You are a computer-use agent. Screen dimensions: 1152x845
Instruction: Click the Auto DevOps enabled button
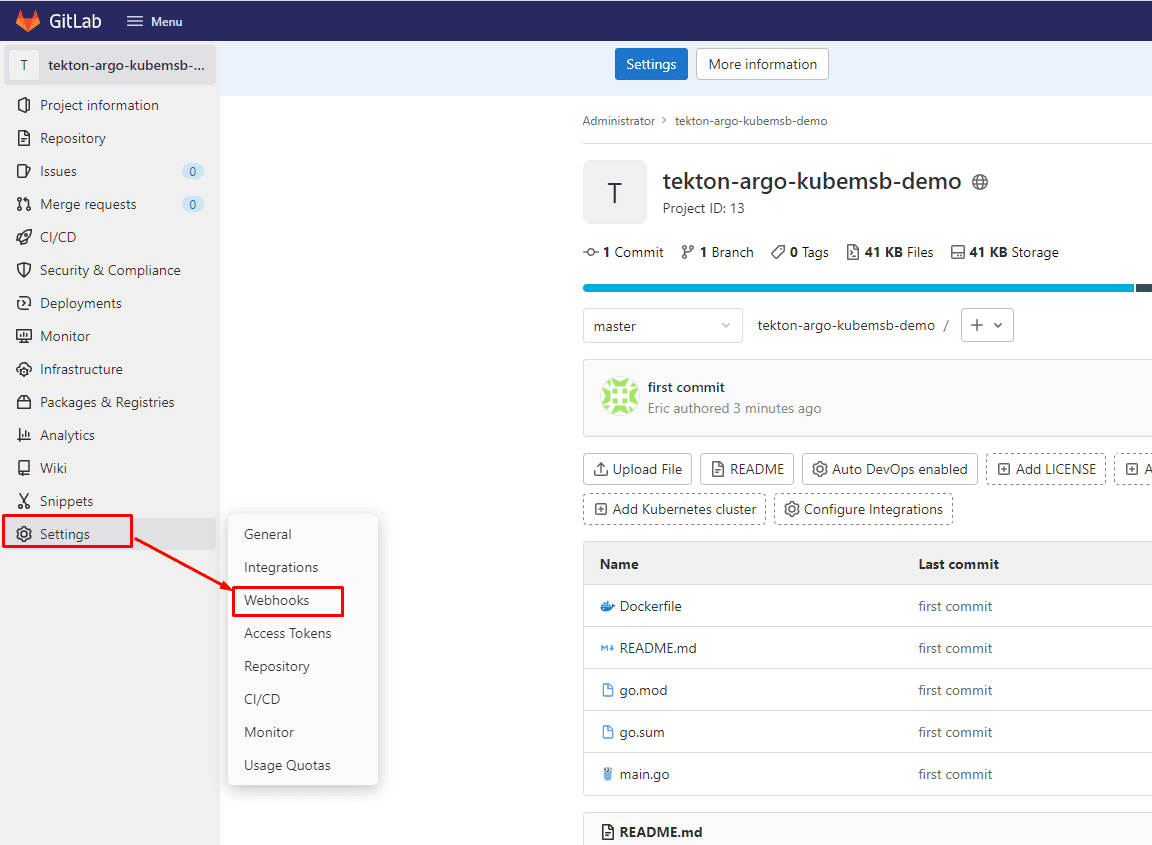coord(890,469)
